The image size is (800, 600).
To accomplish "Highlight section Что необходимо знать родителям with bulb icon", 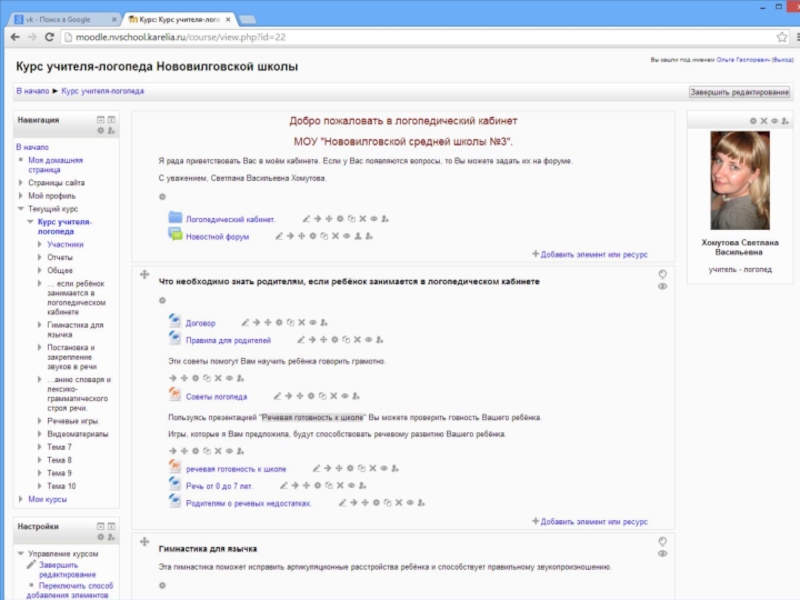I will (662, 274).
